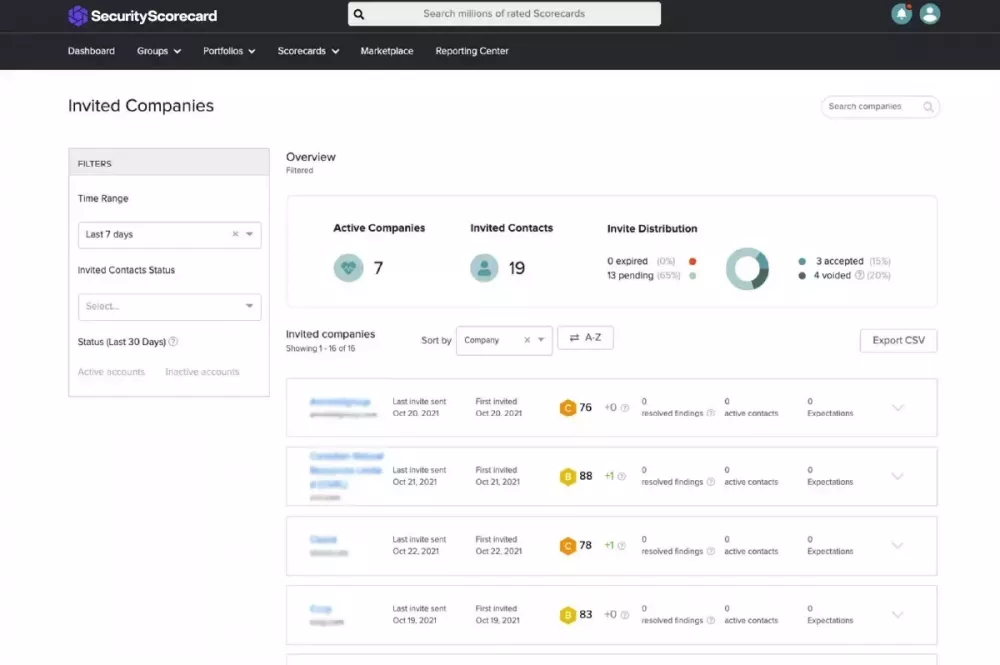The height and width of the screenshot is (665, 1000).
Task: Click the Invite Distribution donut chart
Action: point(747,268)
